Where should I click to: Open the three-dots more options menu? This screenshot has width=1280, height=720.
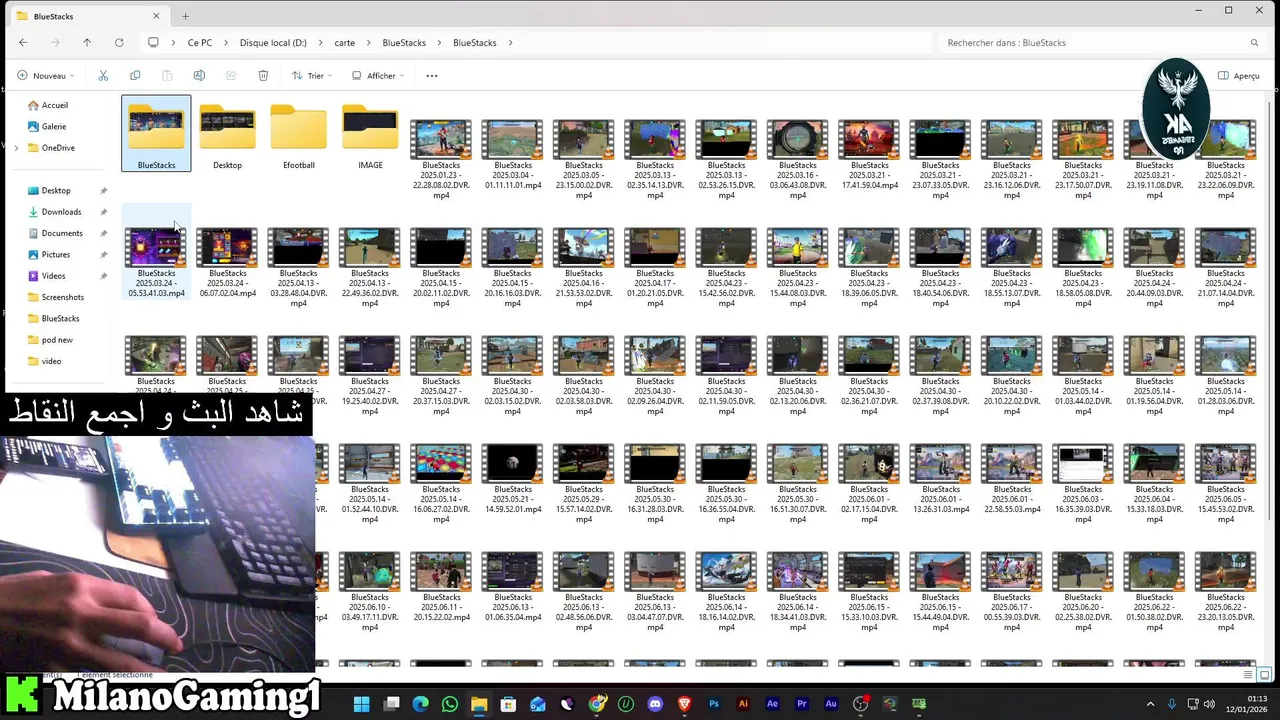(x=432, y=76)
